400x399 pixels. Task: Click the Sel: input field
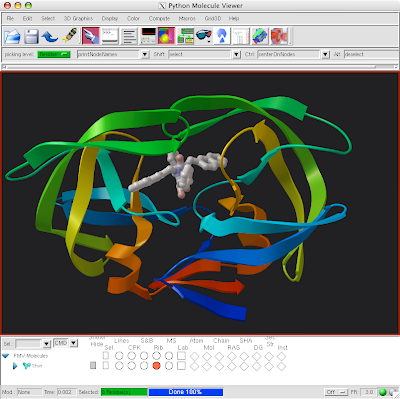28,343
